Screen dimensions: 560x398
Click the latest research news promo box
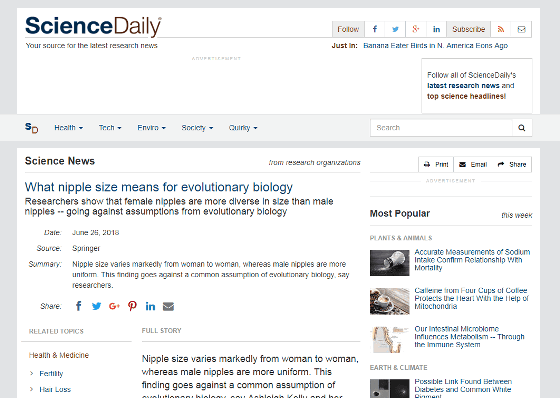[477, 86]
